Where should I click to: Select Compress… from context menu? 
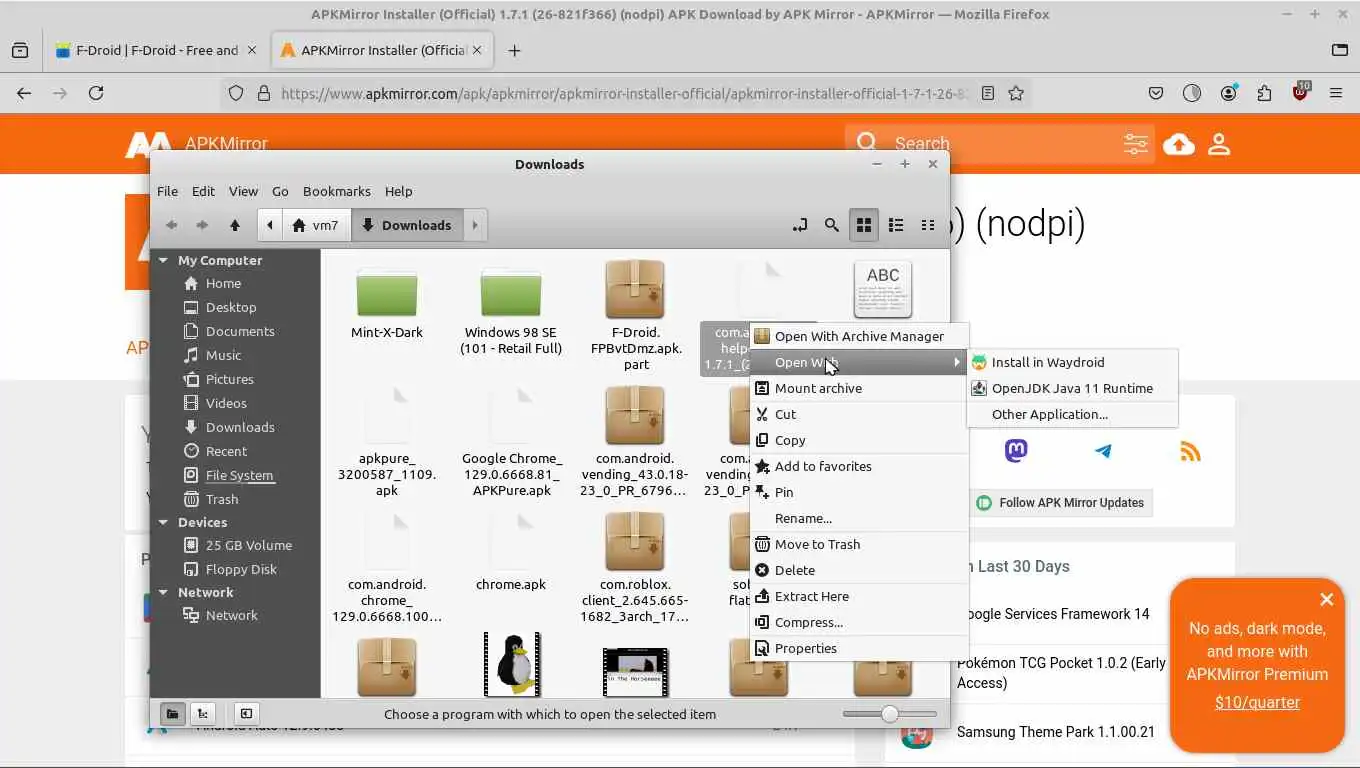(859, 622)
